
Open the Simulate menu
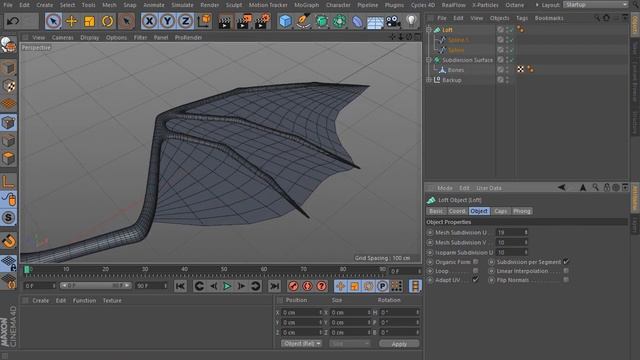182,5
